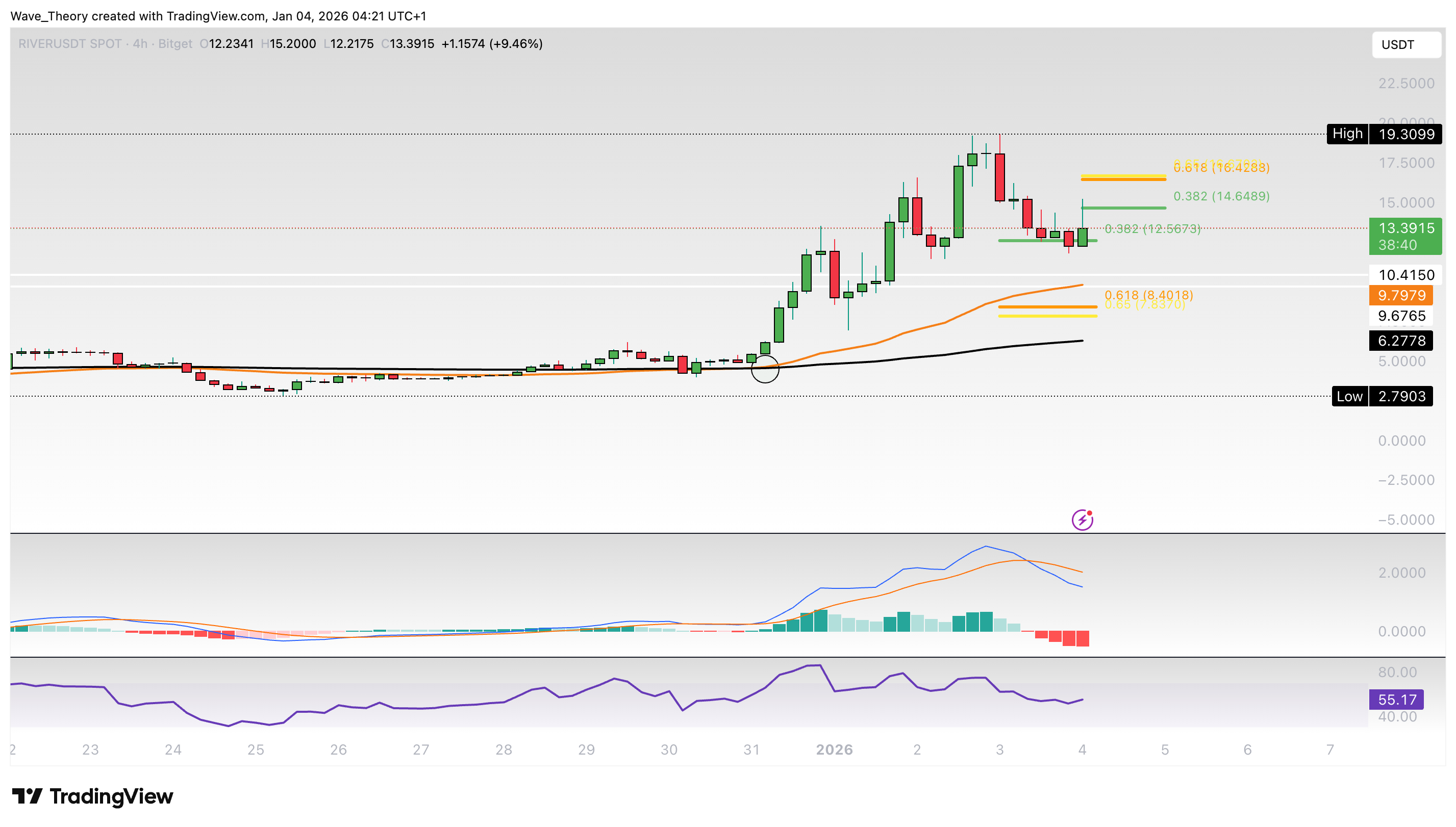The width and height of the screenshot is (1456, 827).
Task: Select the orange 9.7979 moving average label
Action: click(1400, 295)
